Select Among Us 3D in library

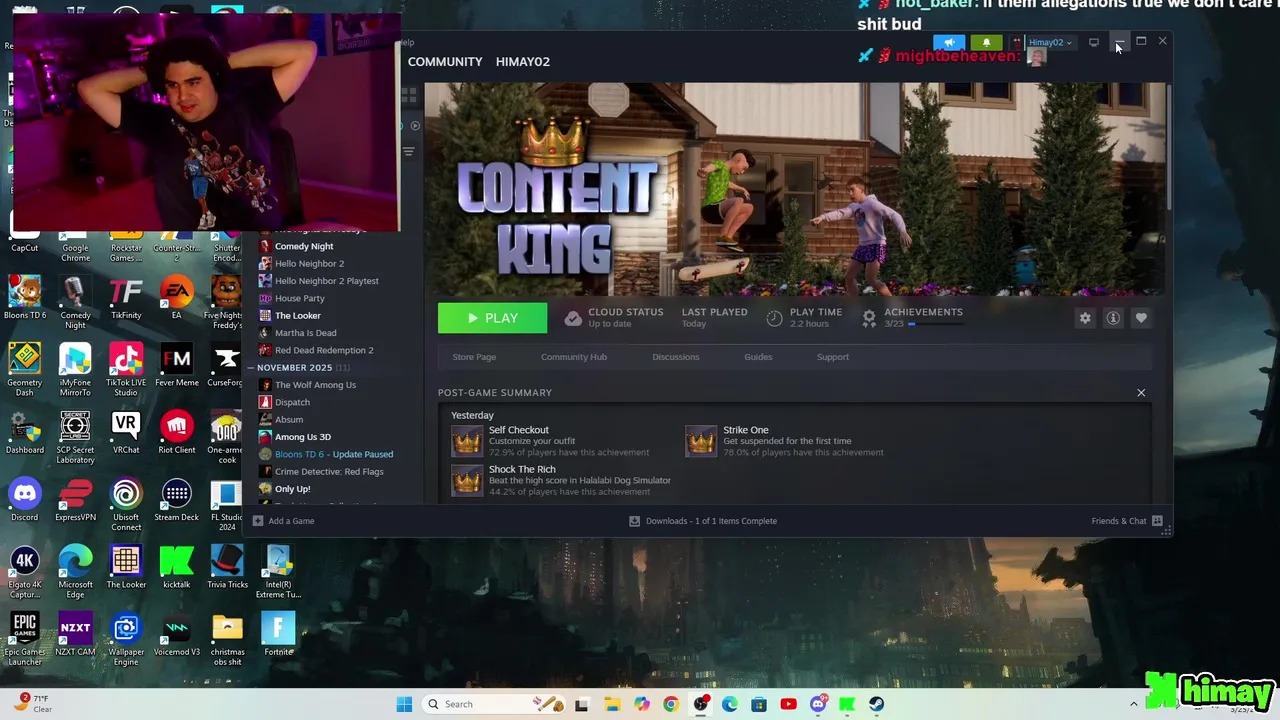tap(302, 437)
